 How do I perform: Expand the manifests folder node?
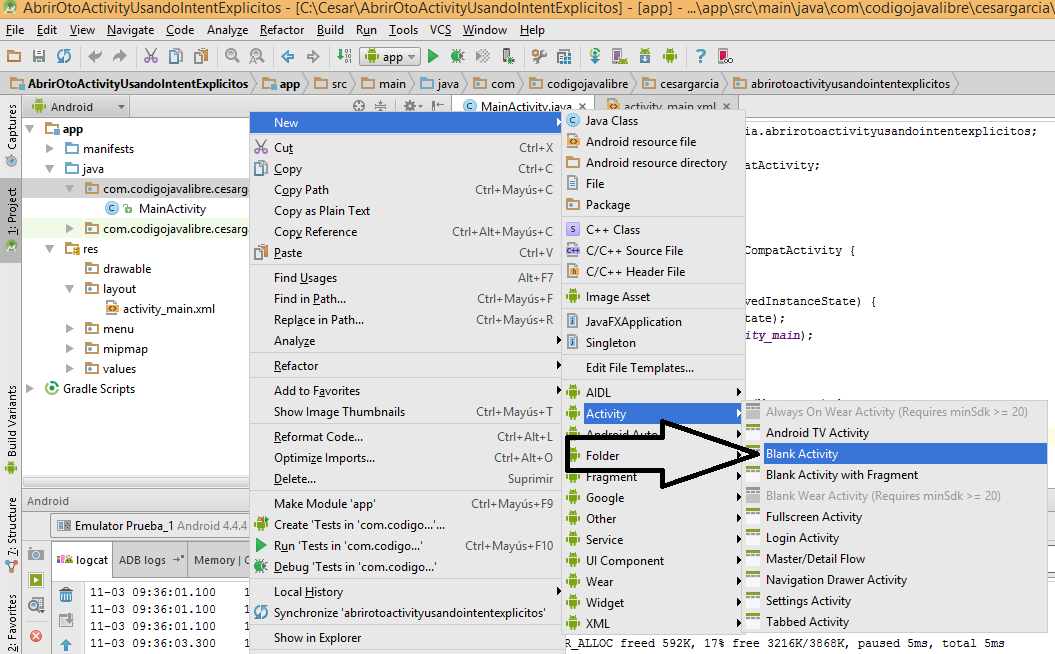coord(50,149)
